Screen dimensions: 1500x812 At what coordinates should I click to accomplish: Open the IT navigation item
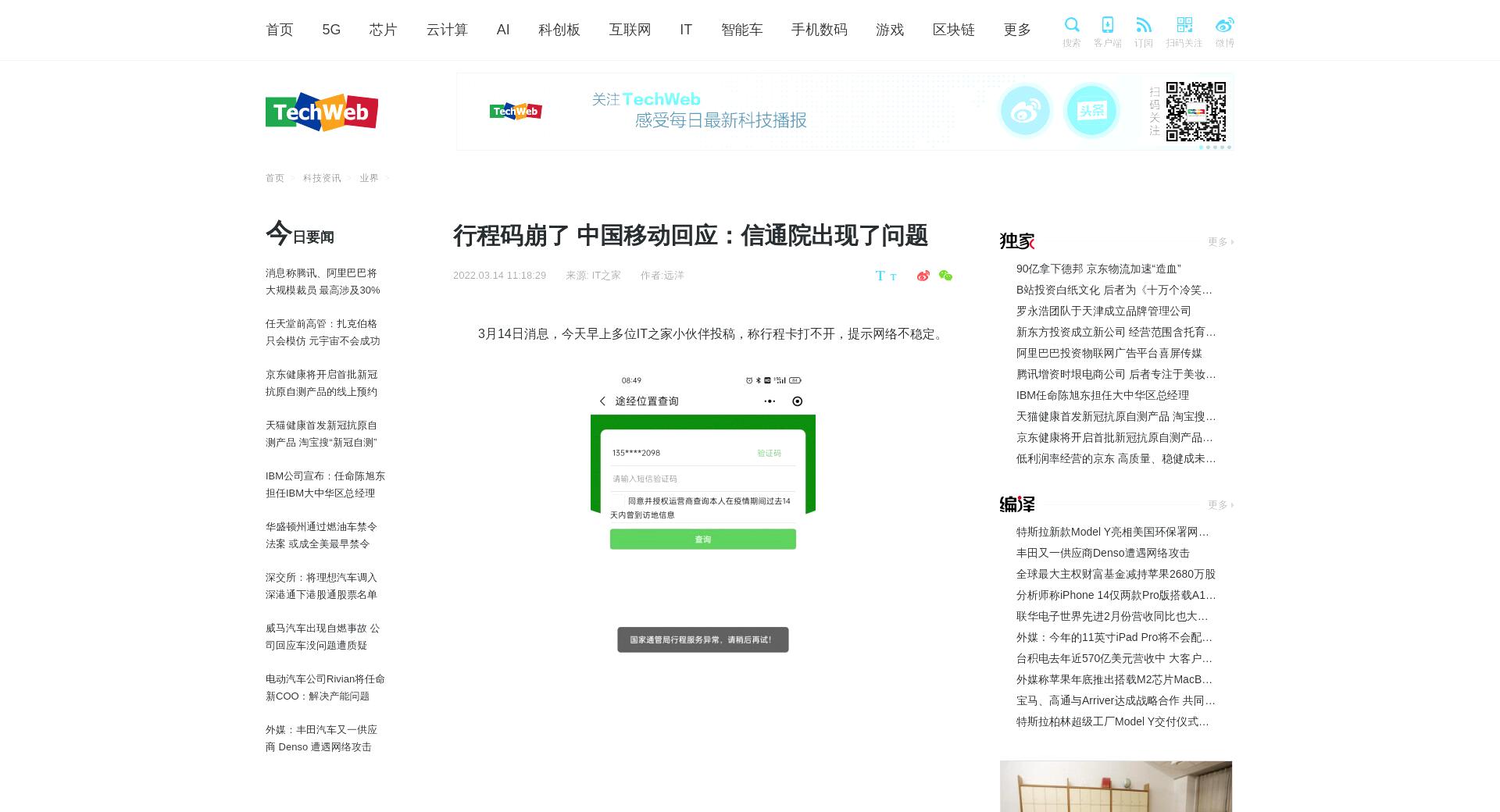(686, 30)
